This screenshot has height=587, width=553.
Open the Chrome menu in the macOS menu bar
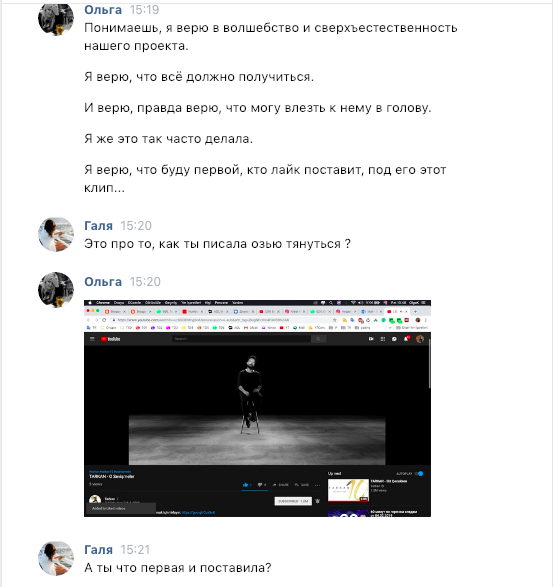point(103,303)
